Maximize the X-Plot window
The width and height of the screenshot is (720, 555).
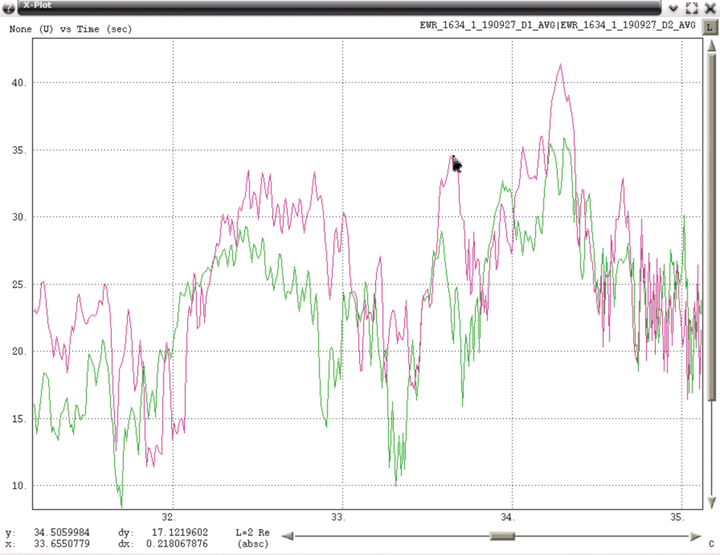[x=692, y=7]
